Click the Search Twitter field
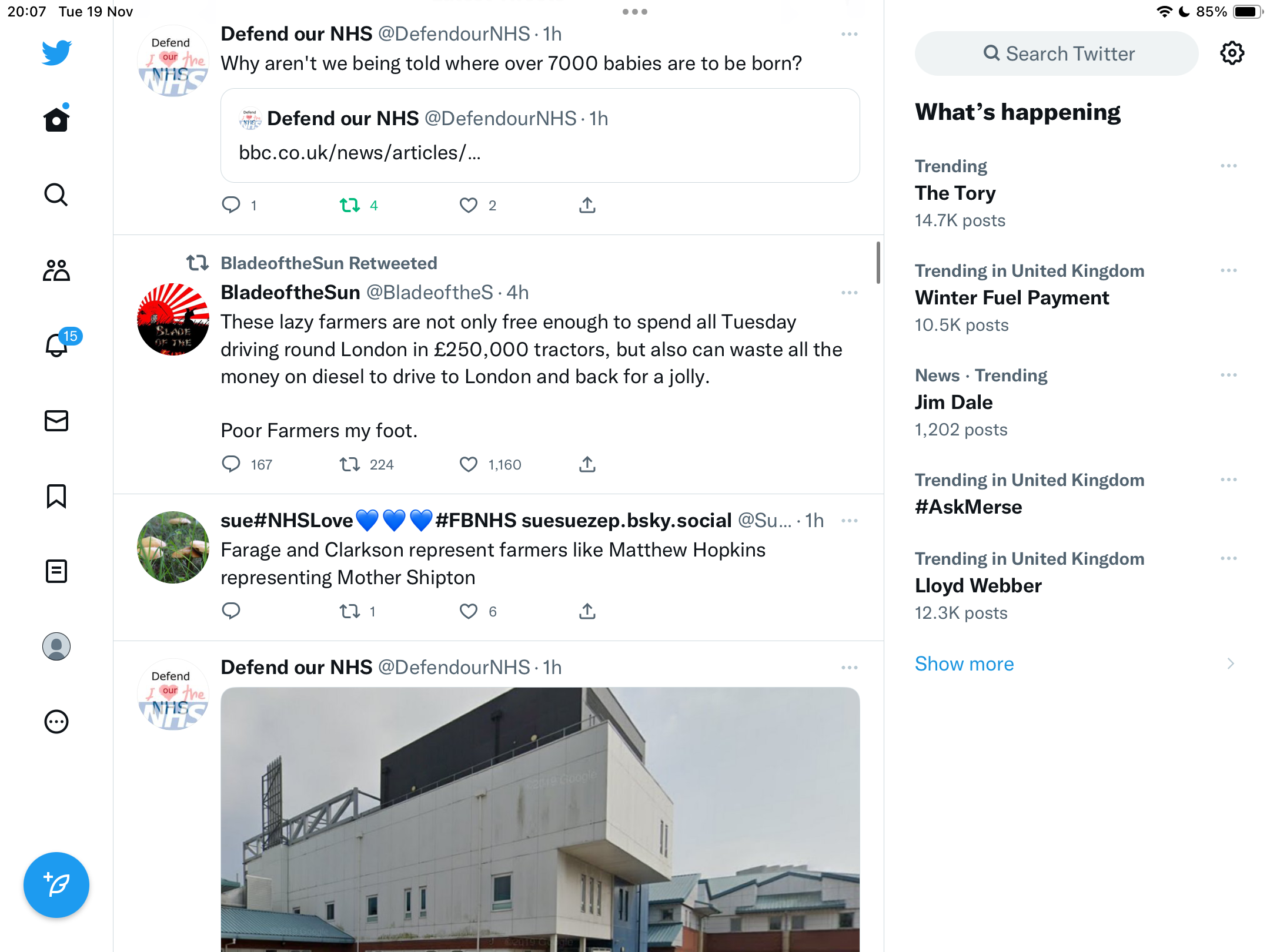The image size is (1270, 952). (1057, 53)
